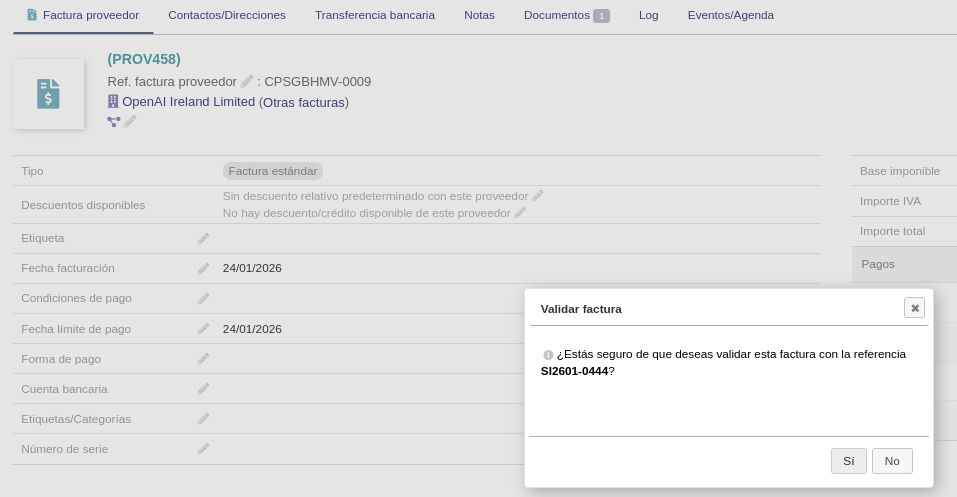
Task: Edit the default relative discount pencil icon
Action: [x=537, y=196]
